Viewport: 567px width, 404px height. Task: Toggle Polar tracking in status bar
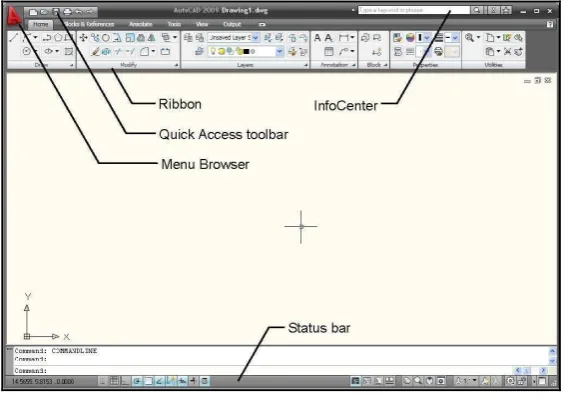137,381
